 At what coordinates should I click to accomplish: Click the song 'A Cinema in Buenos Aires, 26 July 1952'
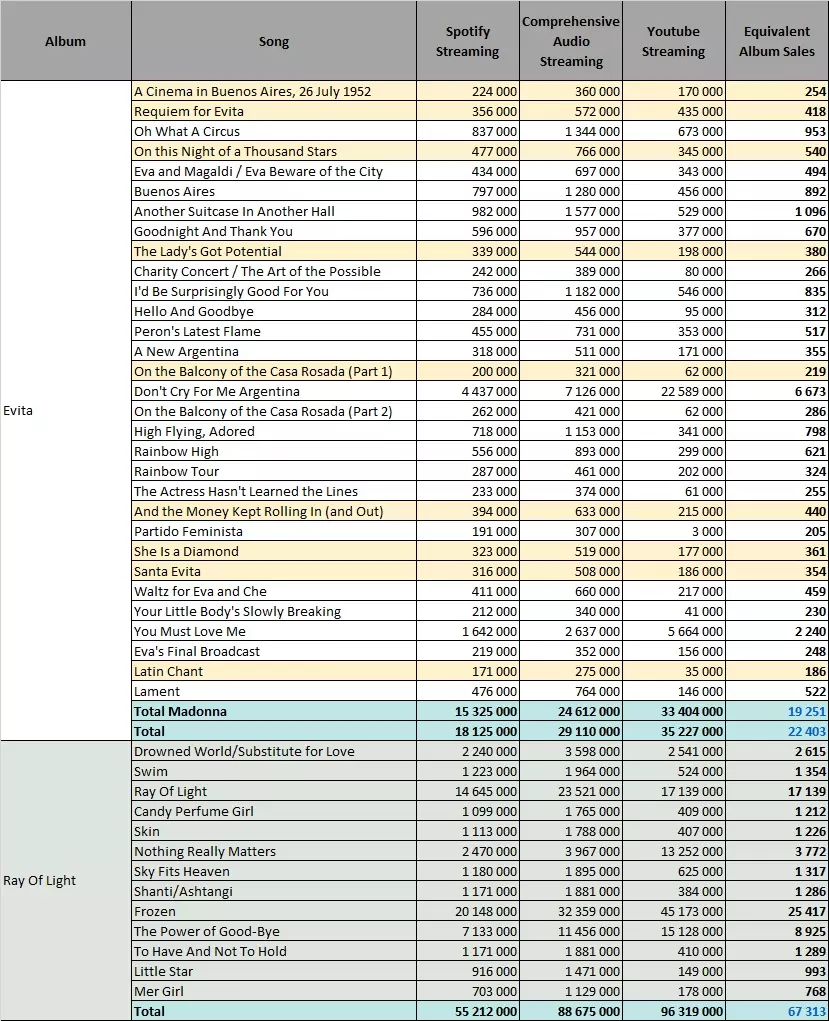tap(274, 91)
